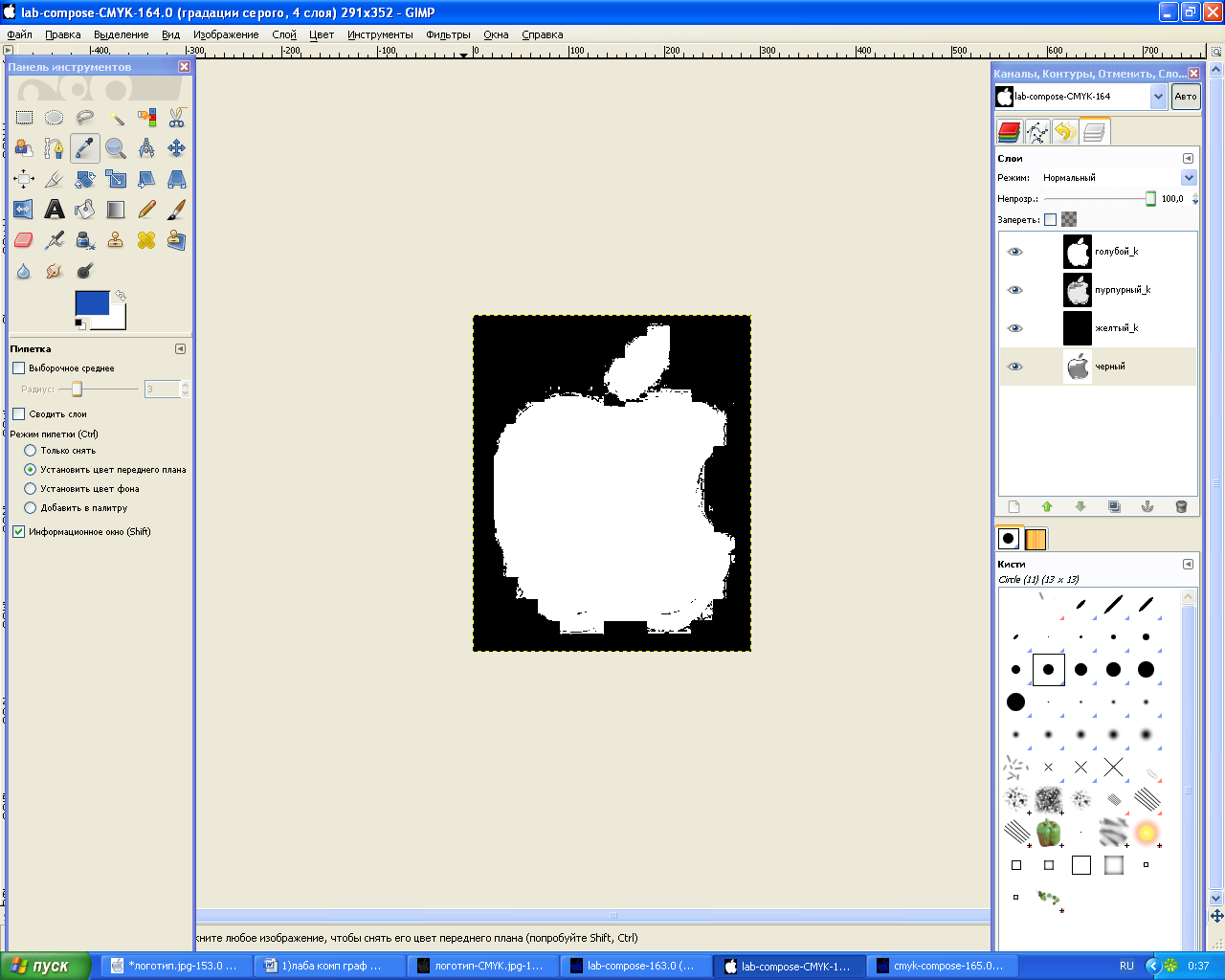Select the Blur/Sharpen droplet tool

(x=24, y=271)
